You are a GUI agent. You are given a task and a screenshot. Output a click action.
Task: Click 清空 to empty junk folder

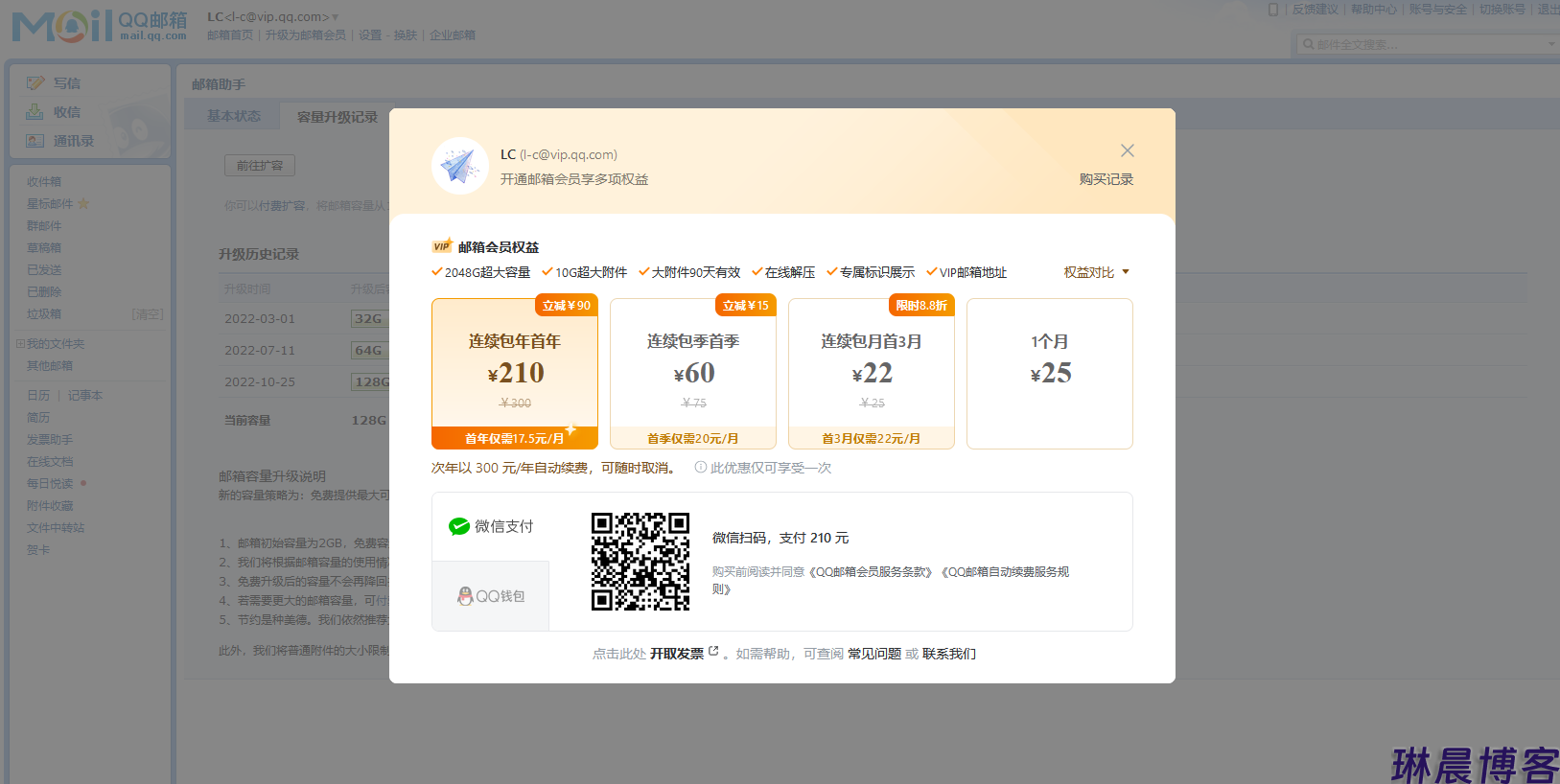[x=148, y=314]
